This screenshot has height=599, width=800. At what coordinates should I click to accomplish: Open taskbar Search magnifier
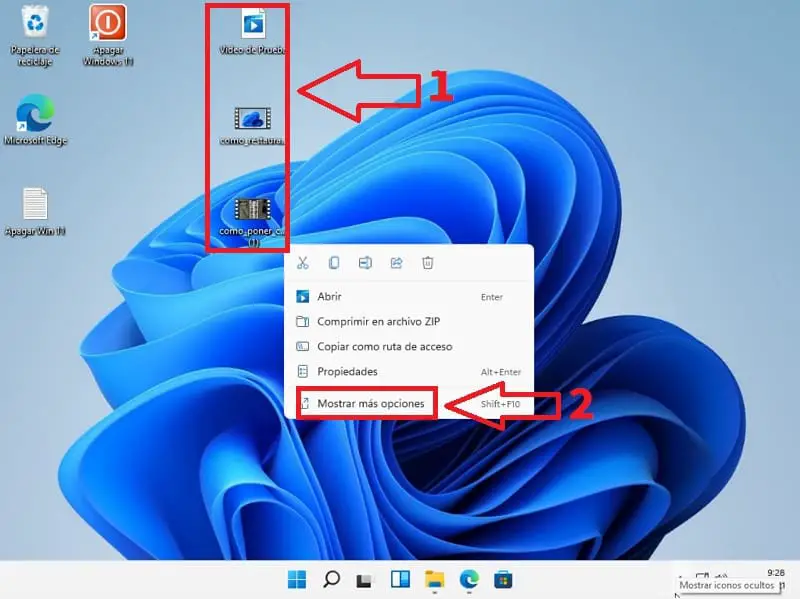[332, 579]
